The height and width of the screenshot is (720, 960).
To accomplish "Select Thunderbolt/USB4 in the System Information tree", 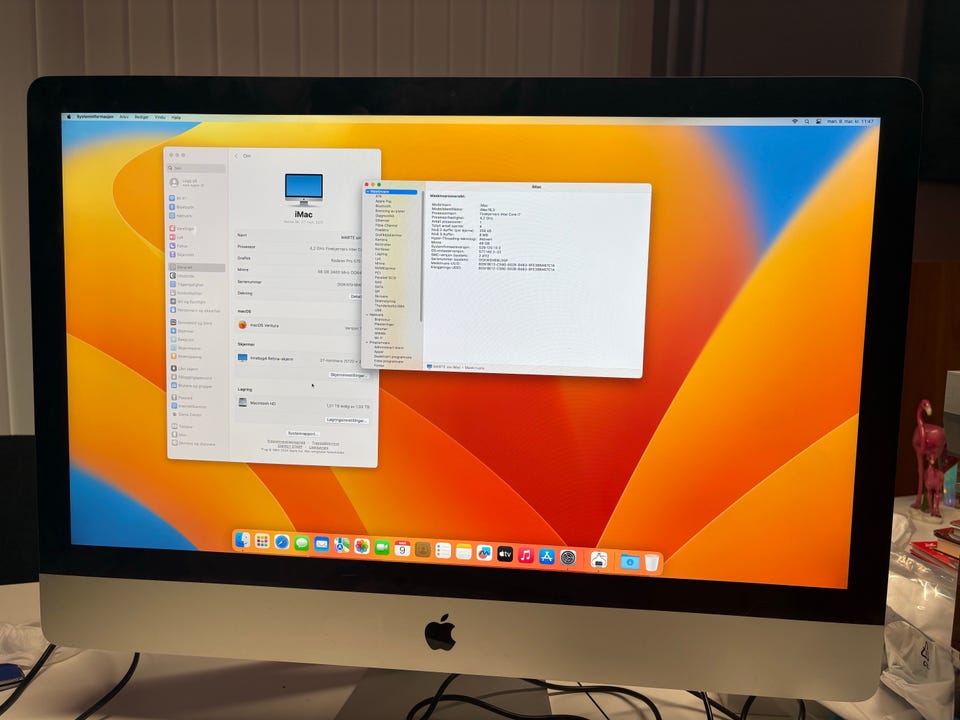I will point(389,306).
